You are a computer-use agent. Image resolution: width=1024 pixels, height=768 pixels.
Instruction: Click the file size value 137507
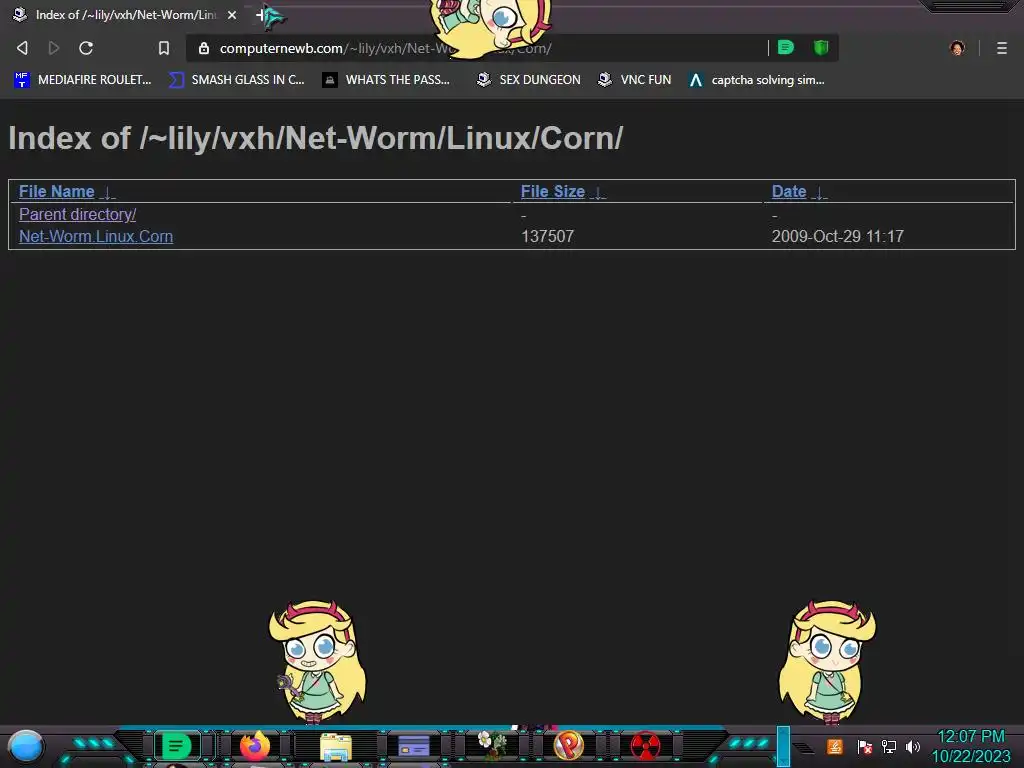547,236
